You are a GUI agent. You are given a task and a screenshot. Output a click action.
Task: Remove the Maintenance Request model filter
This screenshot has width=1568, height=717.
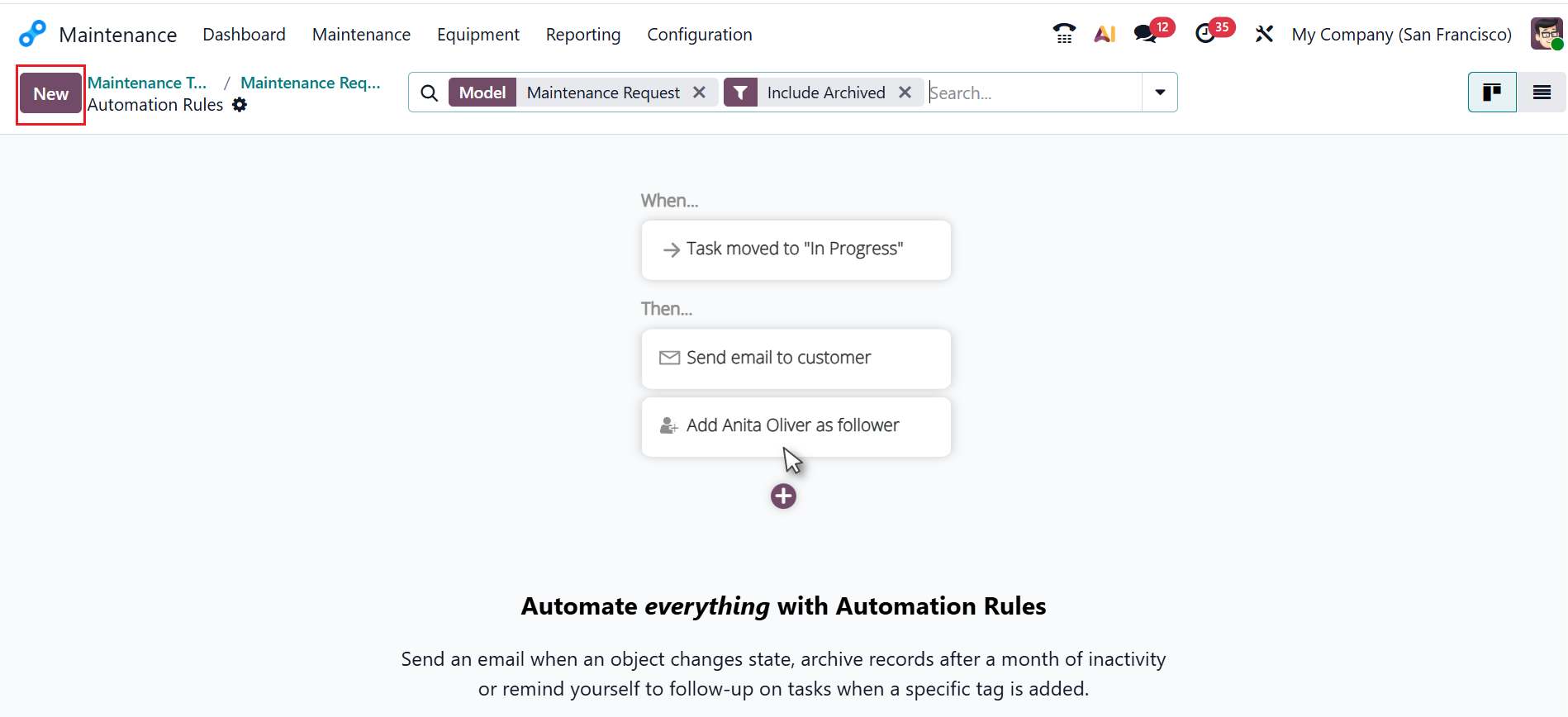pos(699,93)
